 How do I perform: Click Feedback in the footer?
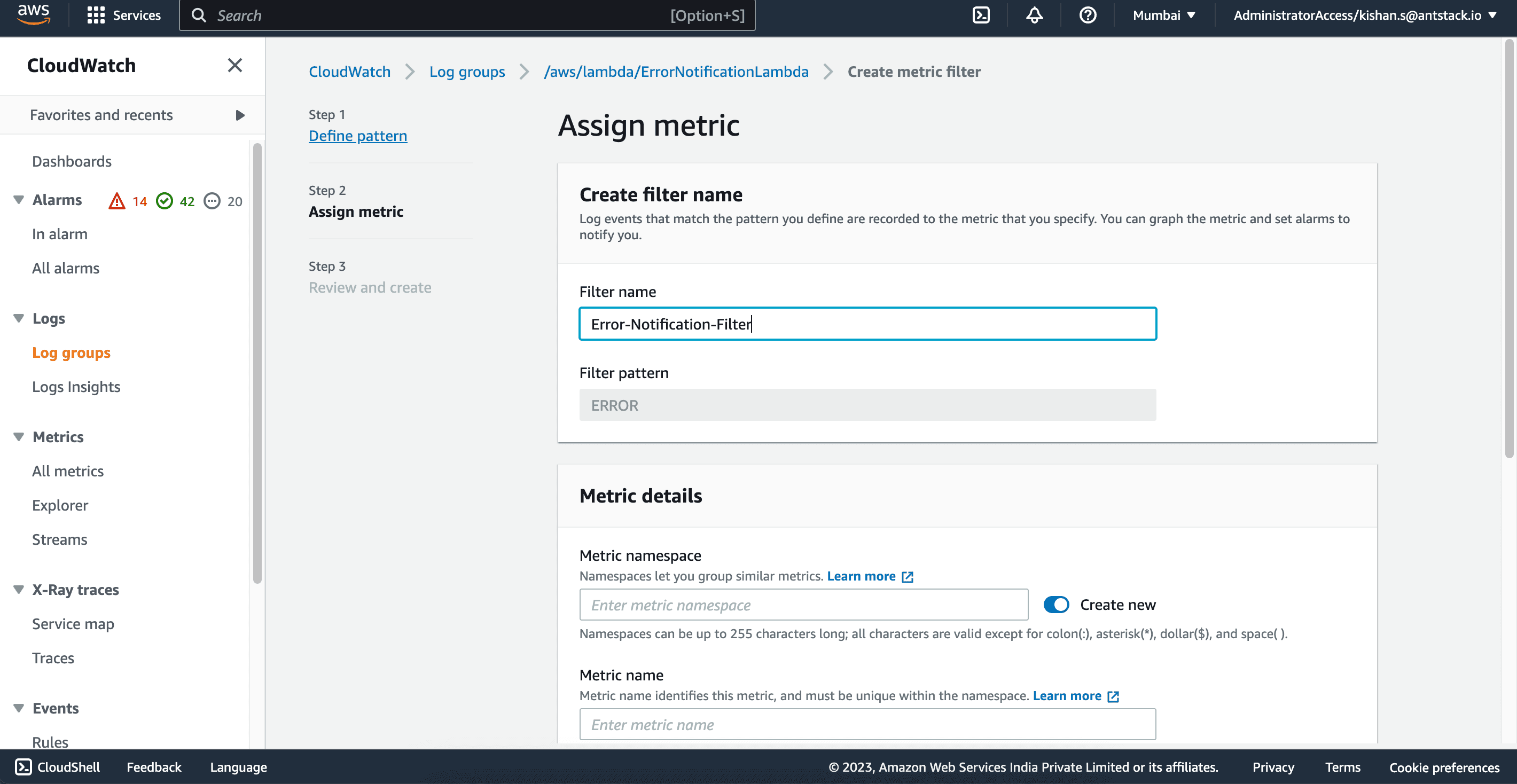[x=154, y=767]
